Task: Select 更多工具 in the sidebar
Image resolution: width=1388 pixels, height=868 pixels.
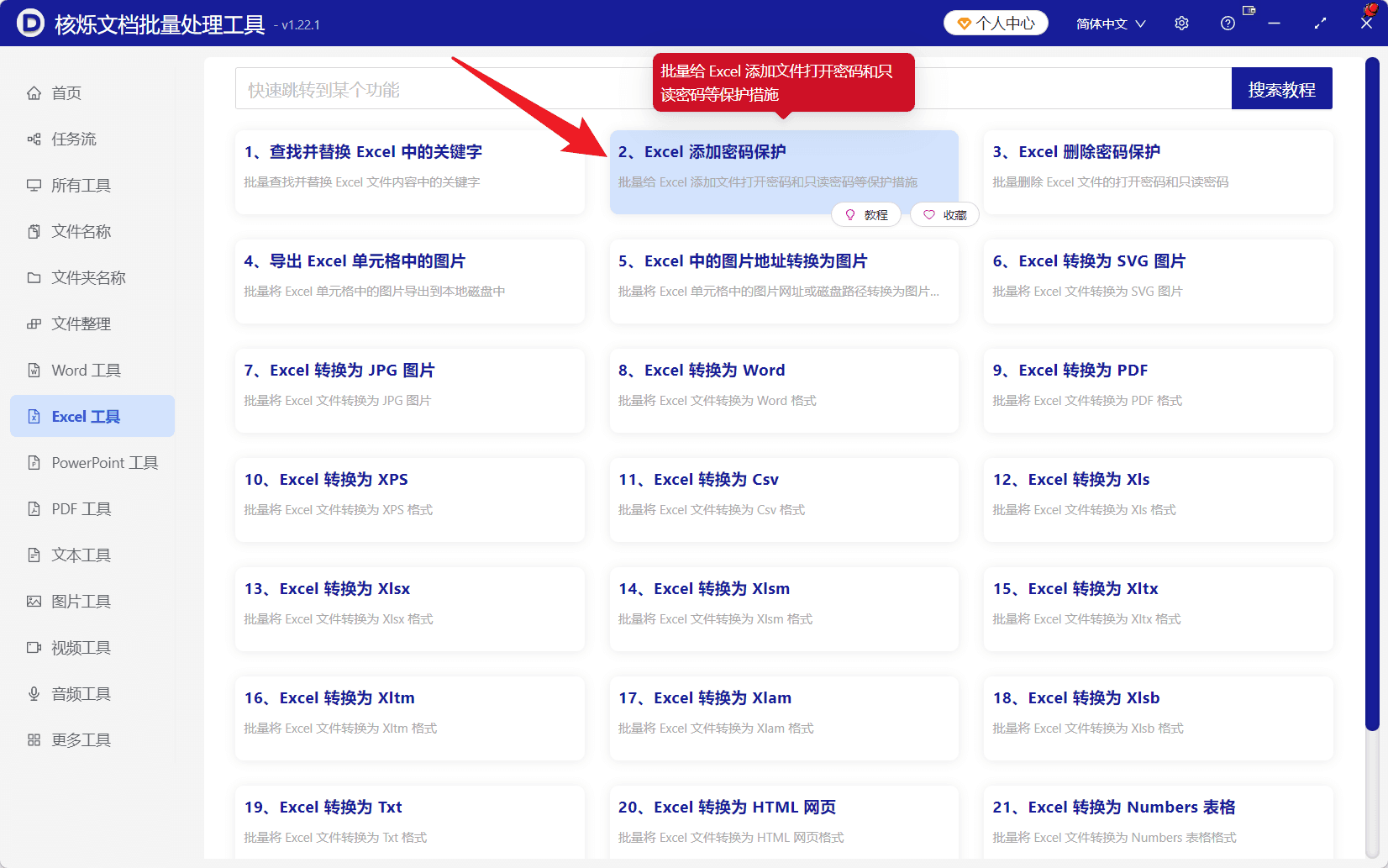Action: point(92,740)
